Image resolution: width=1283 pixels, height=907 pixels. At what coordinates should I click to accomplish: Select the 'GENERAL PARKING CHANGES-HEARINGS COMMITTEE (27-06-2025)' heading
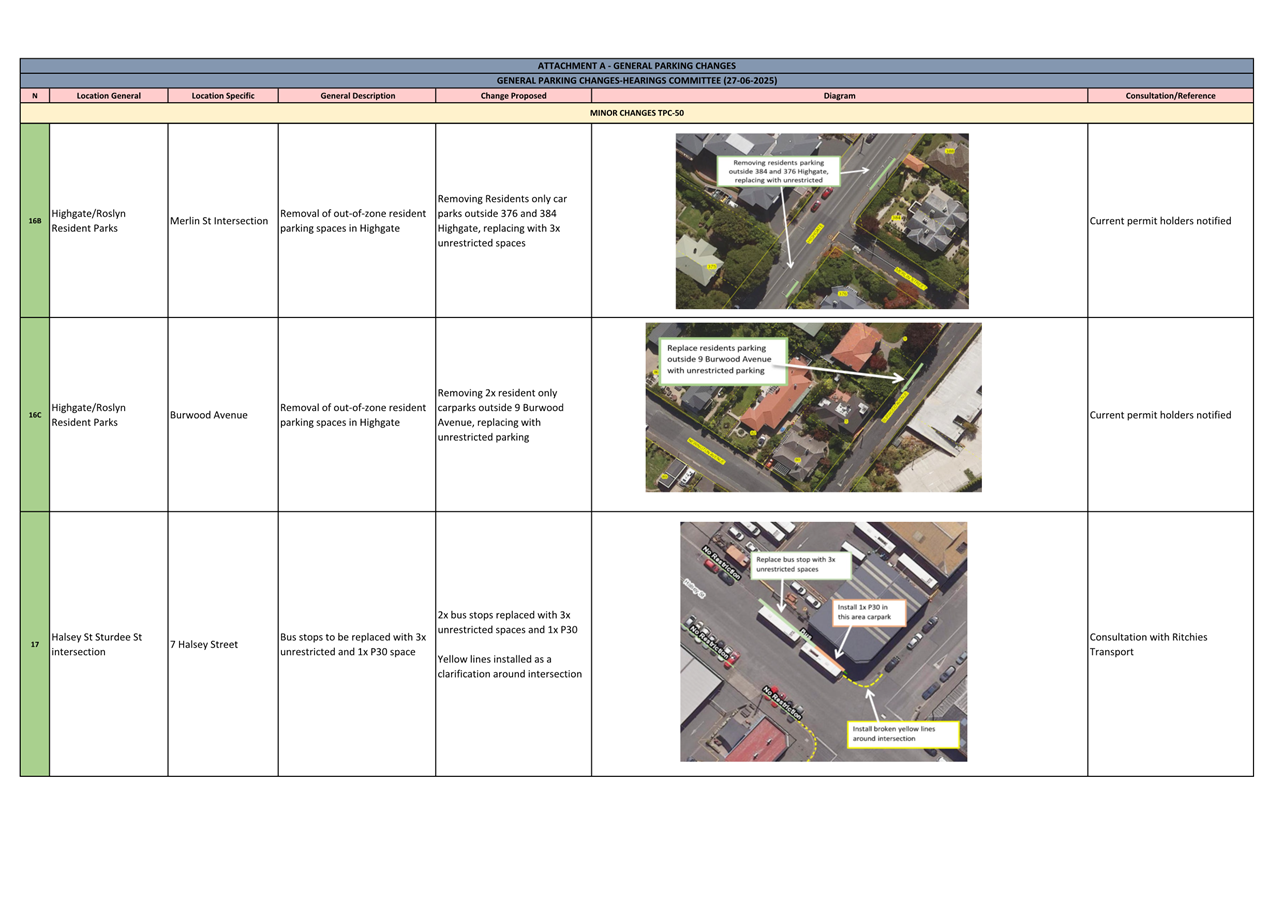636,81
